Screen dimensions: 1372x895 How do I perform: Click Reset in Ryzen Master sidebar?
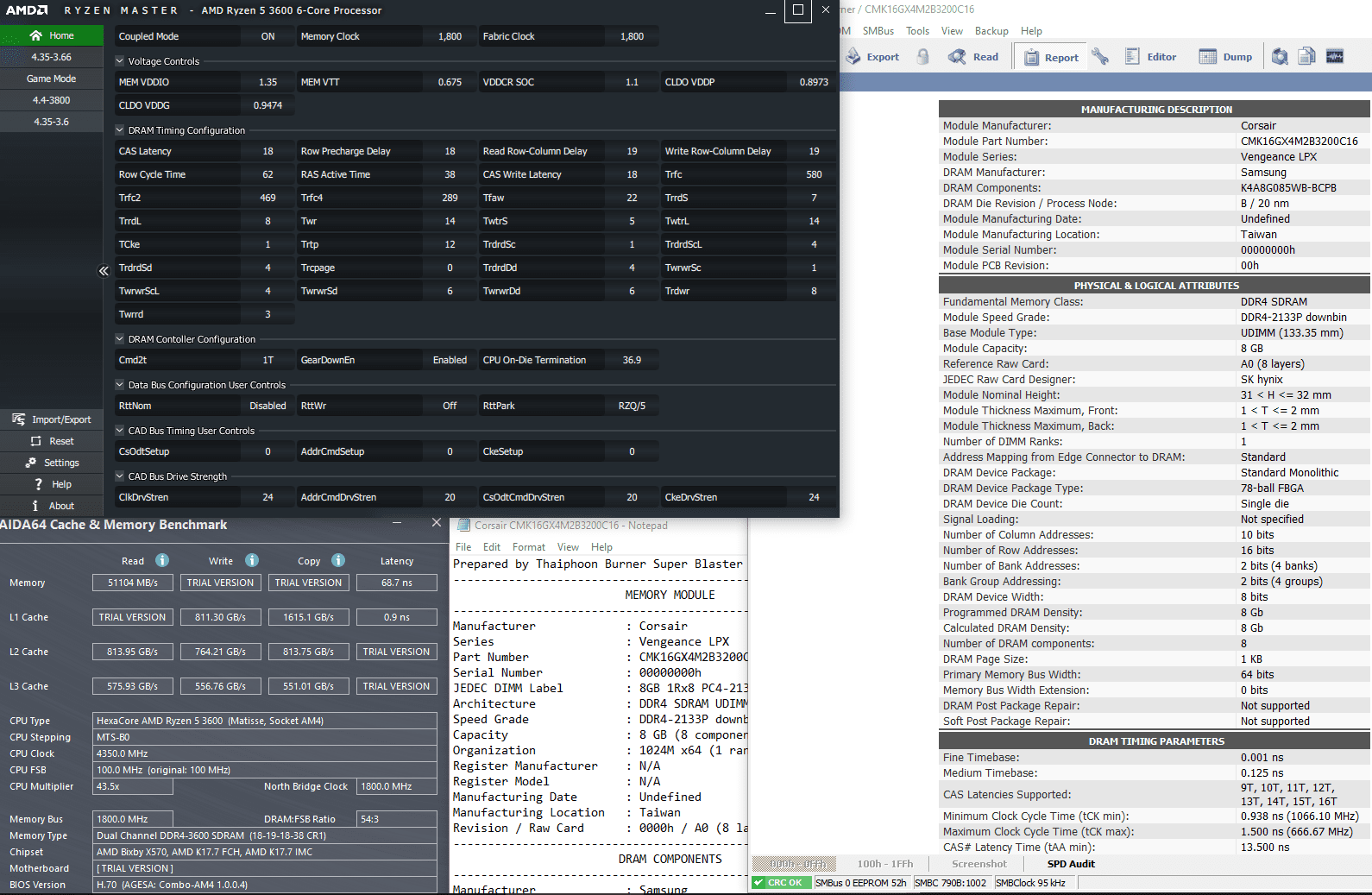tap(52, 441)
